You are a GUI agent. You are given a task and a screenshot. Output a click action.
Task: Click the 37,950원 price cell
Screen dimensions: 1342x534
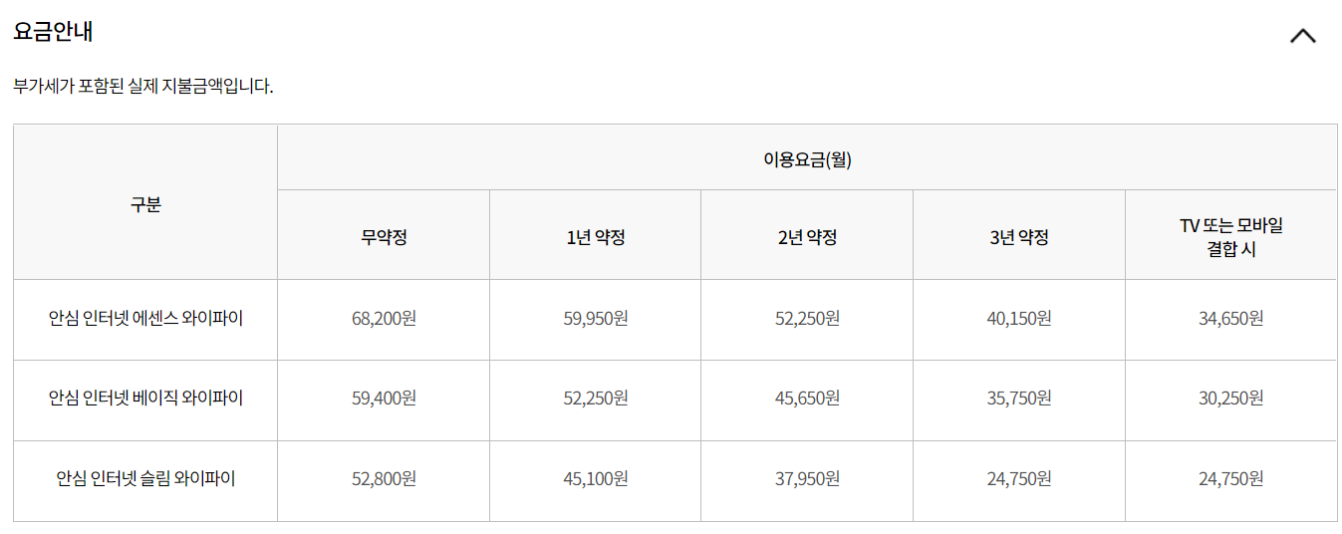pos(807,479)
